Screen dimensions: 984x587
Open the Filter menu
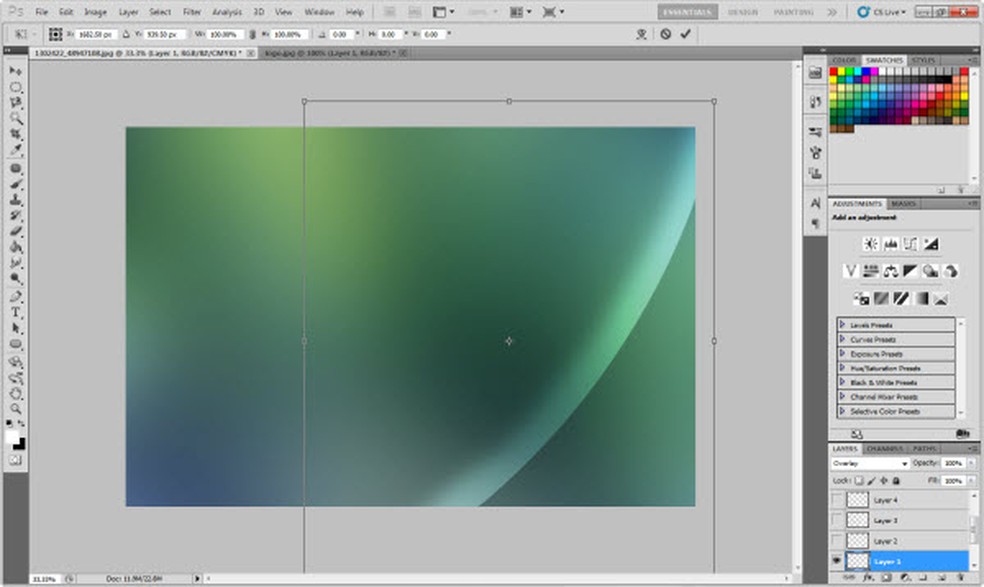192,12
